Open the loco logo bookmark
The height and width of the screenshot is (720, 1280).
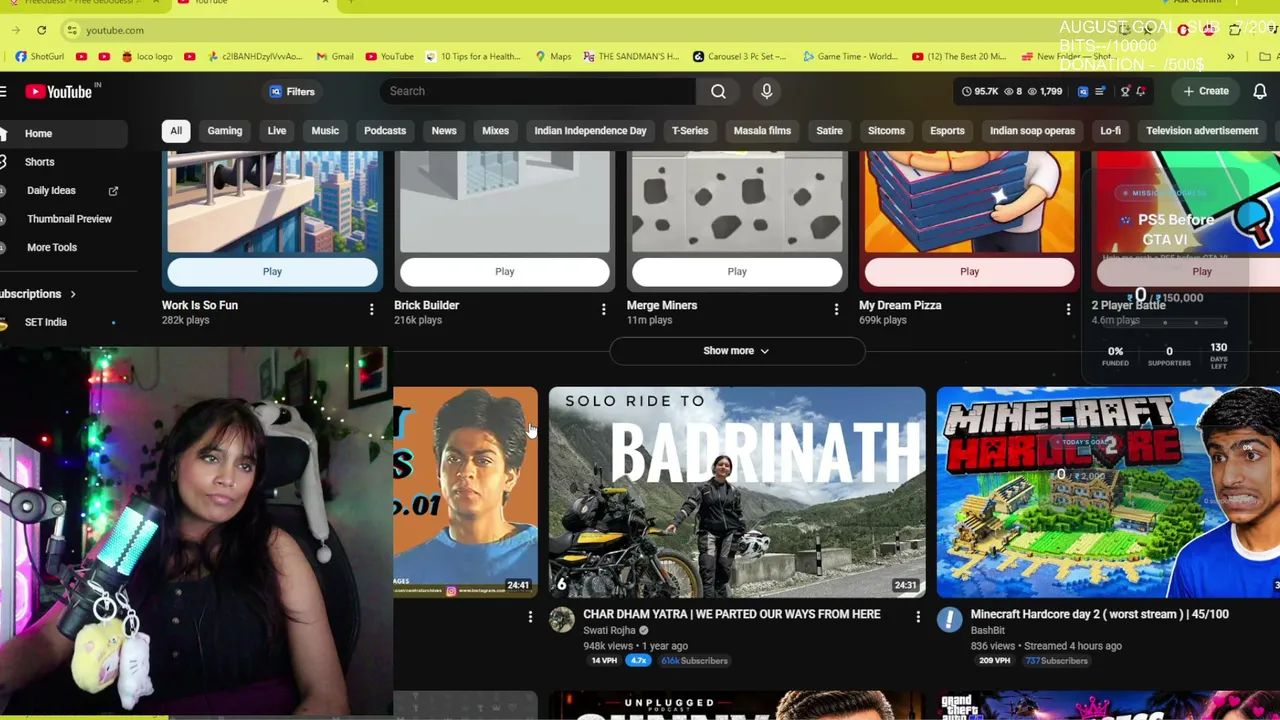coord(147,57)
